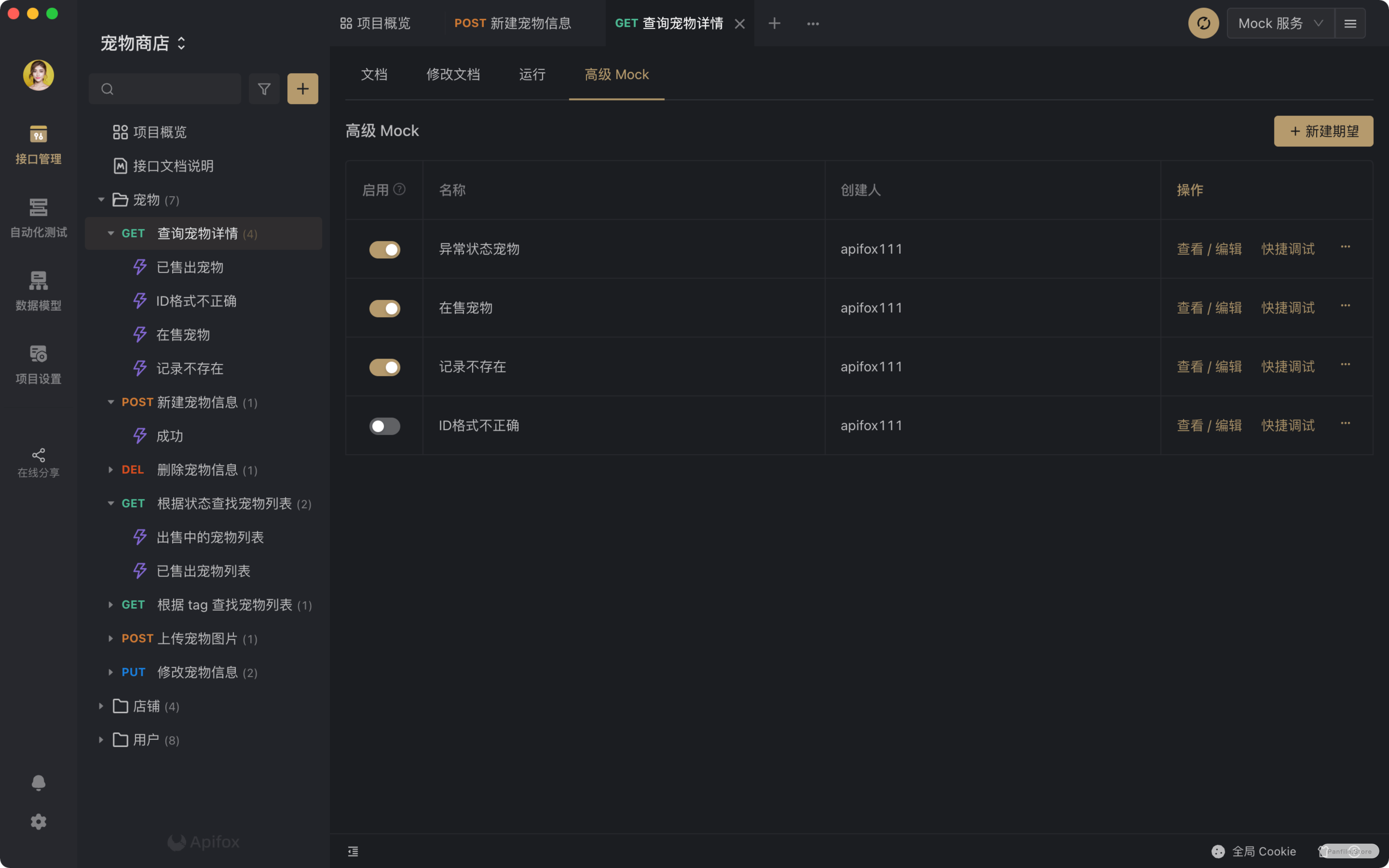Open more actions for 在售宠物 row
1389x868 pixels.
(1345, 306)
